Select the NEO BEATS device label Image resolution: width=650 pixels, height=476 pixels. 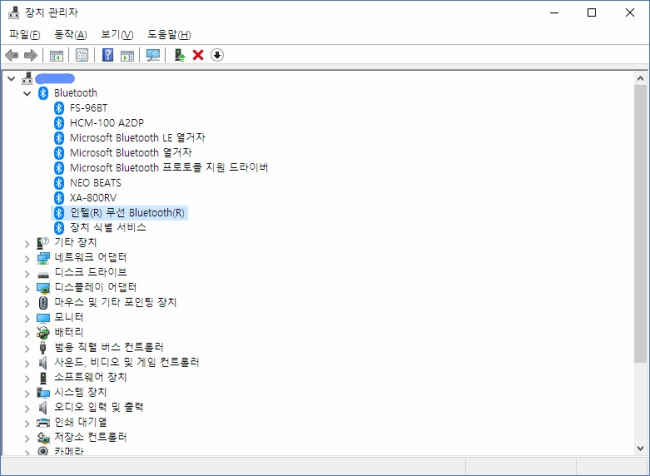click(96, 183)
